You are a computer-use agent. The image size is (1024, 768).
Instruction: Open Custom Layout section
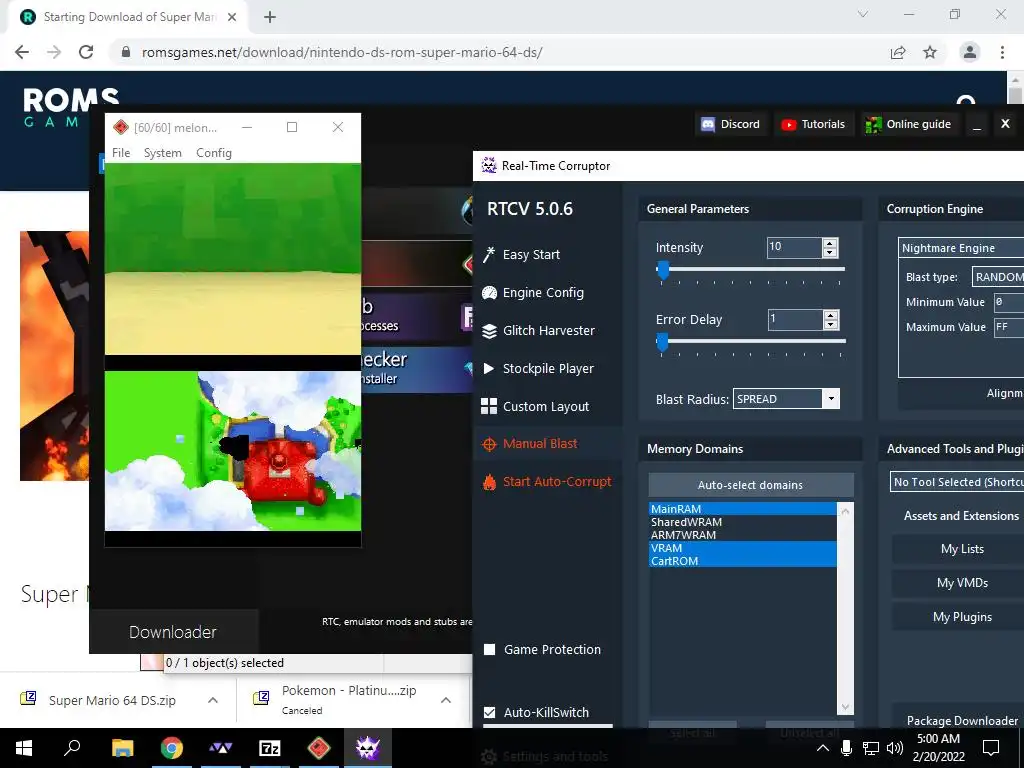(535, 406)
